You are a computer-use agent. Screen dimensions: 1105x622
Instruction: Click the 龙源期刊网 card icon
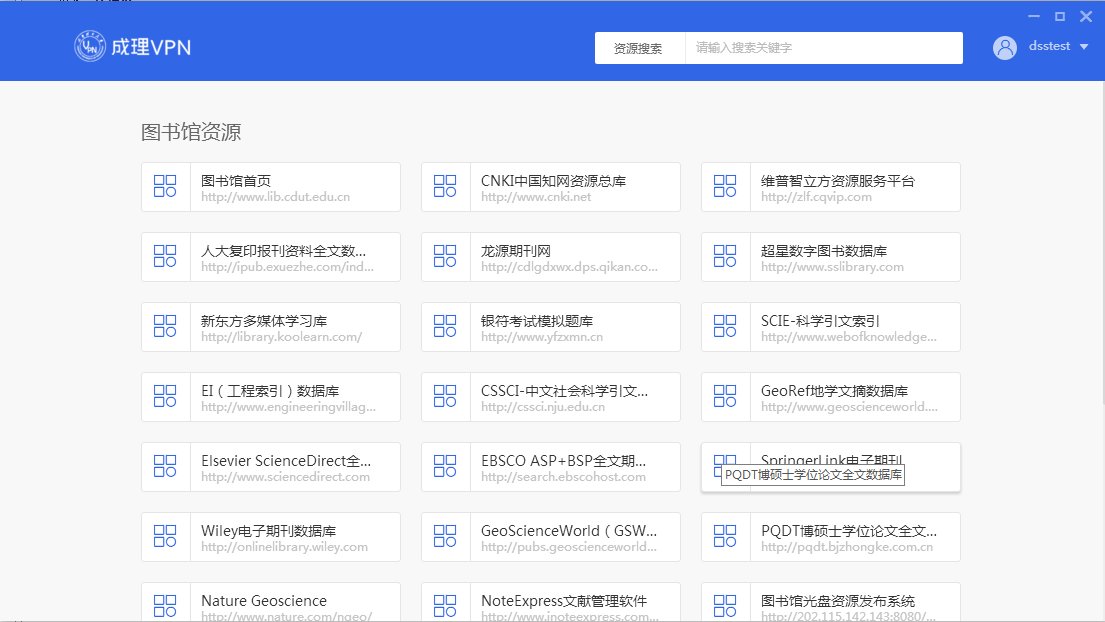pos(445,256)
